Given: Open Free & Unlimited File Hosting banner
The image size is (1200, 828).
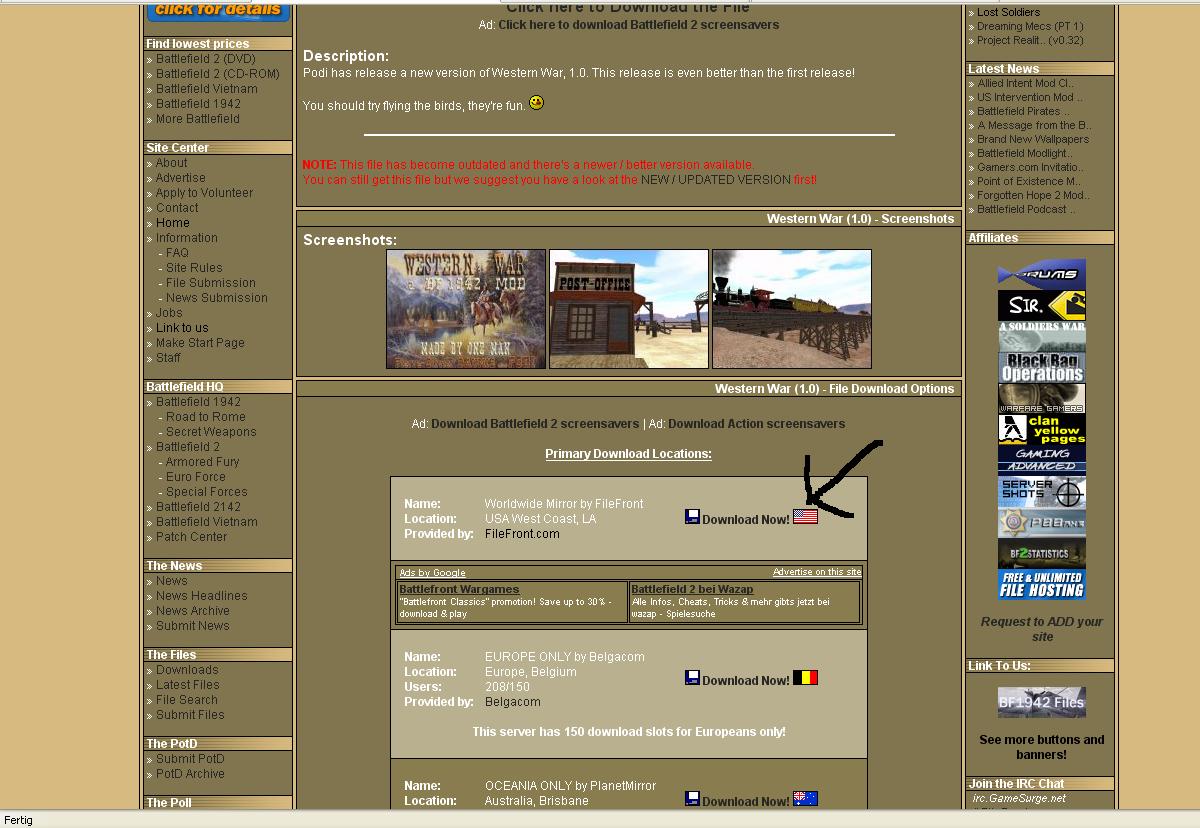Looking at the screenshot, I should [1041, 584].
